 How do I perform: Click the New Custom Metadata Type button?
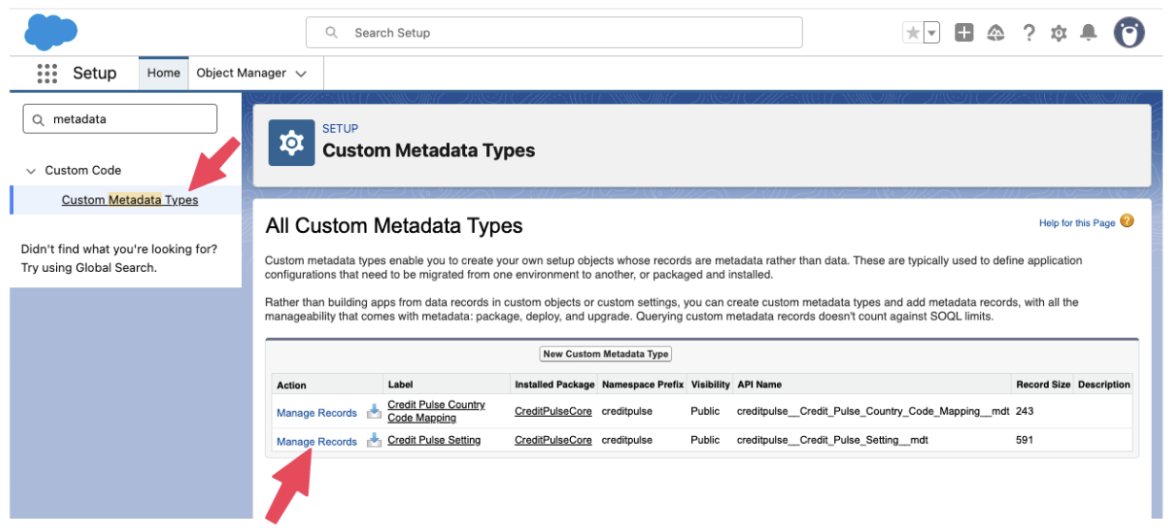point(606,354)
